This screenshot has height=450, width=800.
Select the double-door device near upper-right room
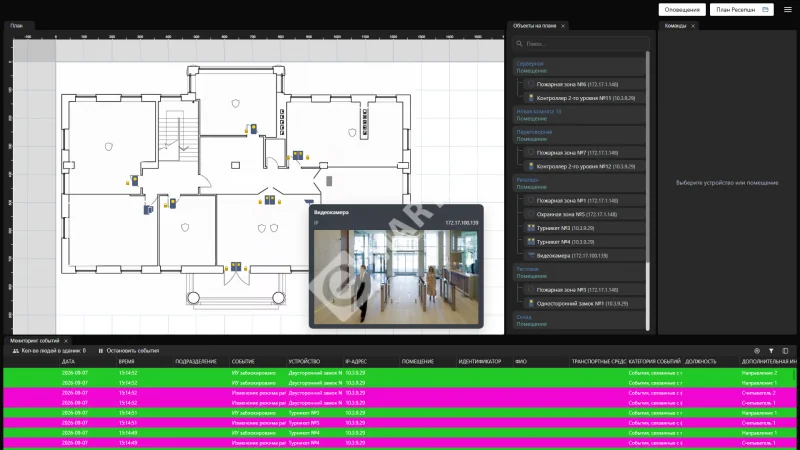tap(298, 155)
